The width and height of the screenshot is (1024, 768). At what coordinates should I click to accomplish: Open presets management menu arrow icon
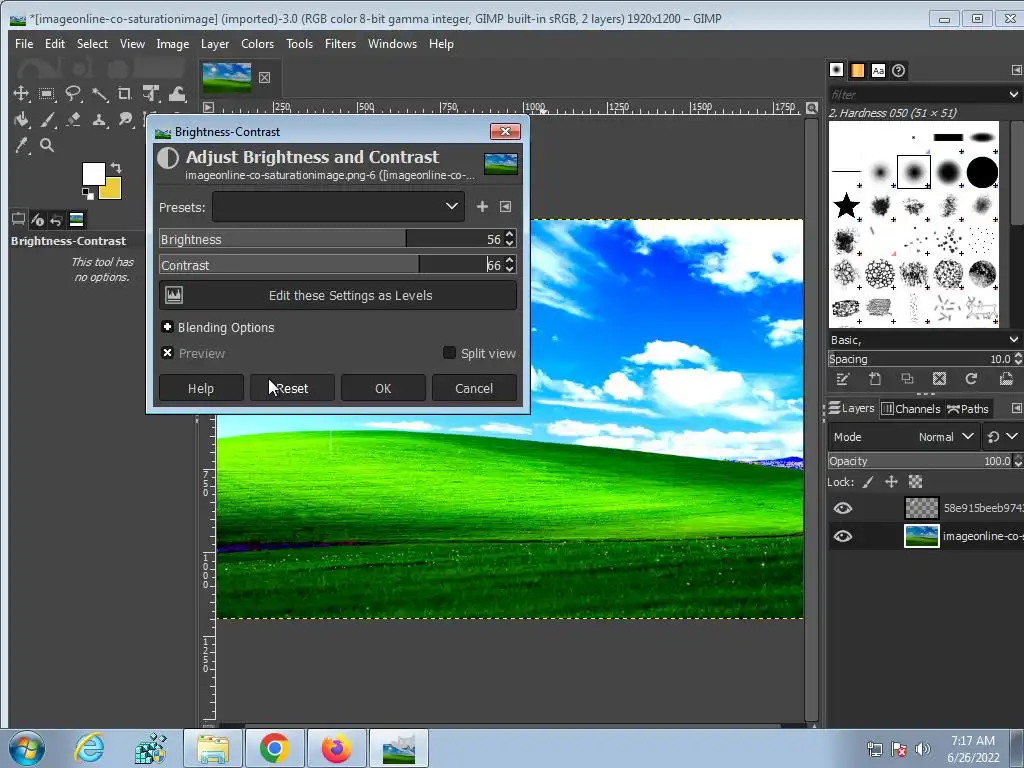(x=505, y=206)
